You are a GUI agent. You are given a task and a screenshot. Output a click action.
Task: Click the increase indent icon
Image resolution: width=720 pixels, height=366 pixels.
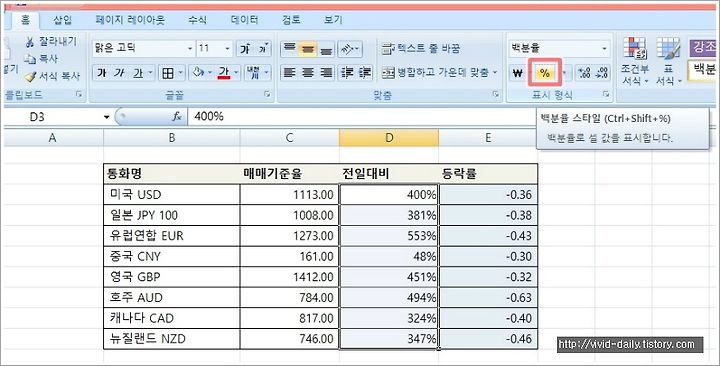pyautogui.click(x=365, y=73)
